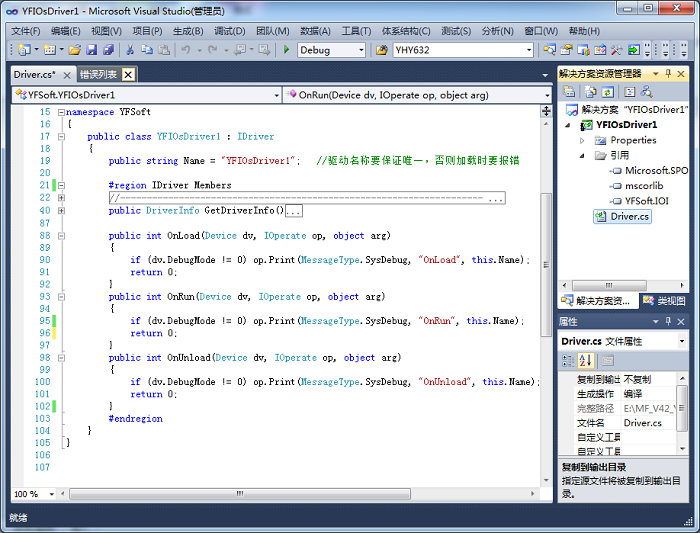Click Solution Explorer Properties icon
Image resolution: width=700 pixels, height=533 pixels.
point(569,92)
